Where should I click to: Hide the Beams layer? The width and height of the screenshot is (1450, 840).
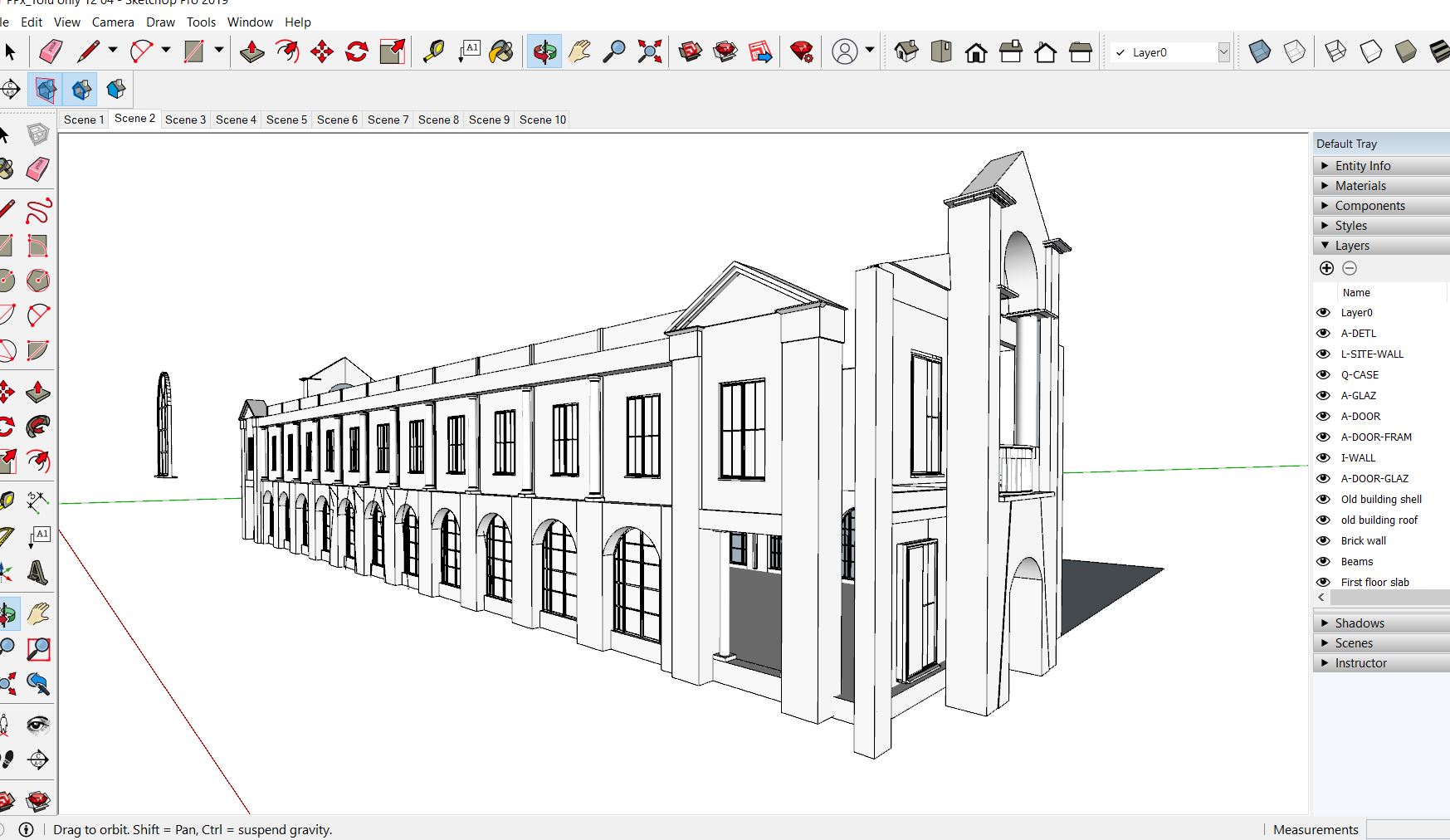tap(1324, 561)
